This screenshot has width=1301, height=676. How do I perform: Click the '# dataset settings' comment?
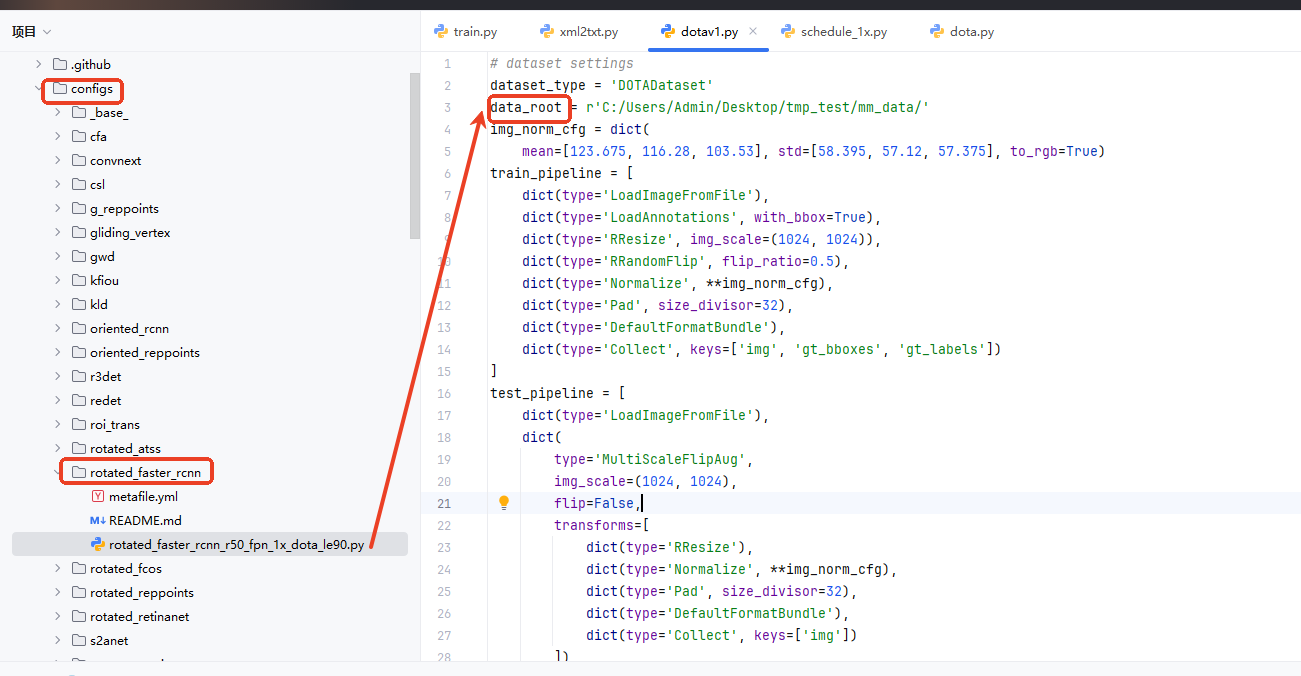(x=562, y=63)
